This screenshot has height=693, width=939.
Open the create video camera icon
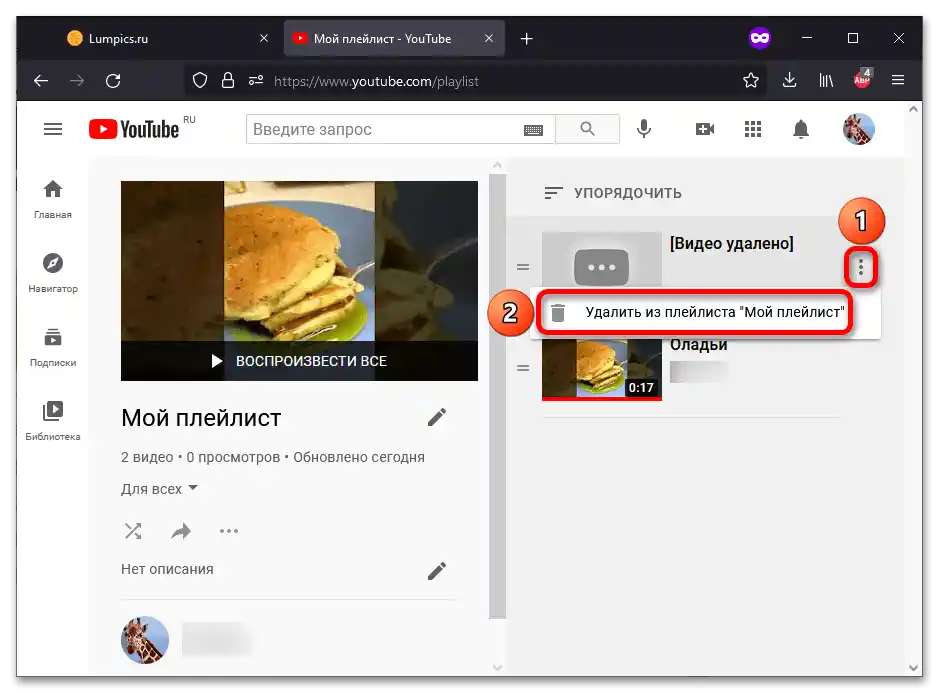tap(705, 129)
